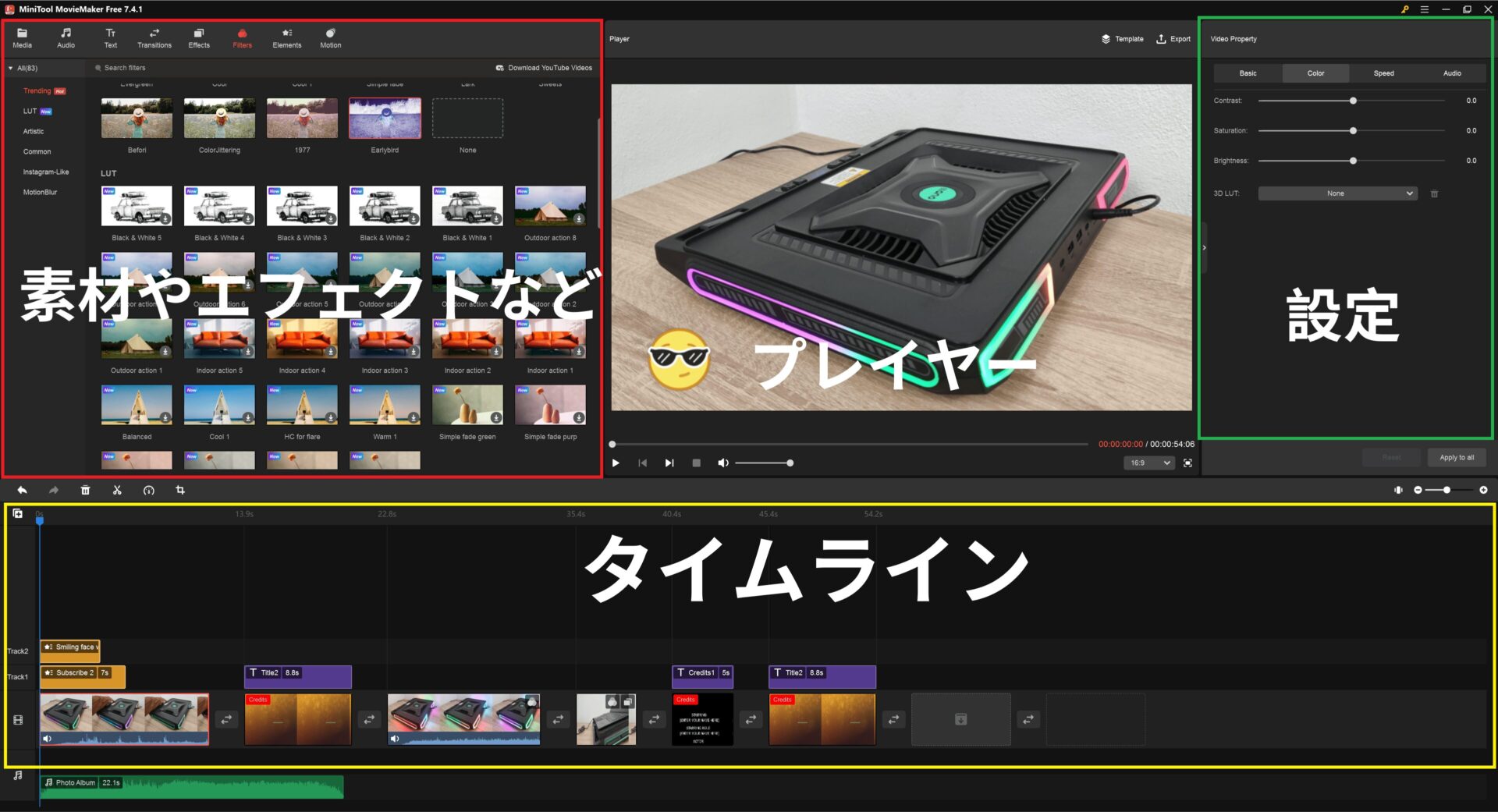Image resolution: width=1498 pixels, height=812 pixels.
Task: Click the add track icon
Action: (18, 513)
